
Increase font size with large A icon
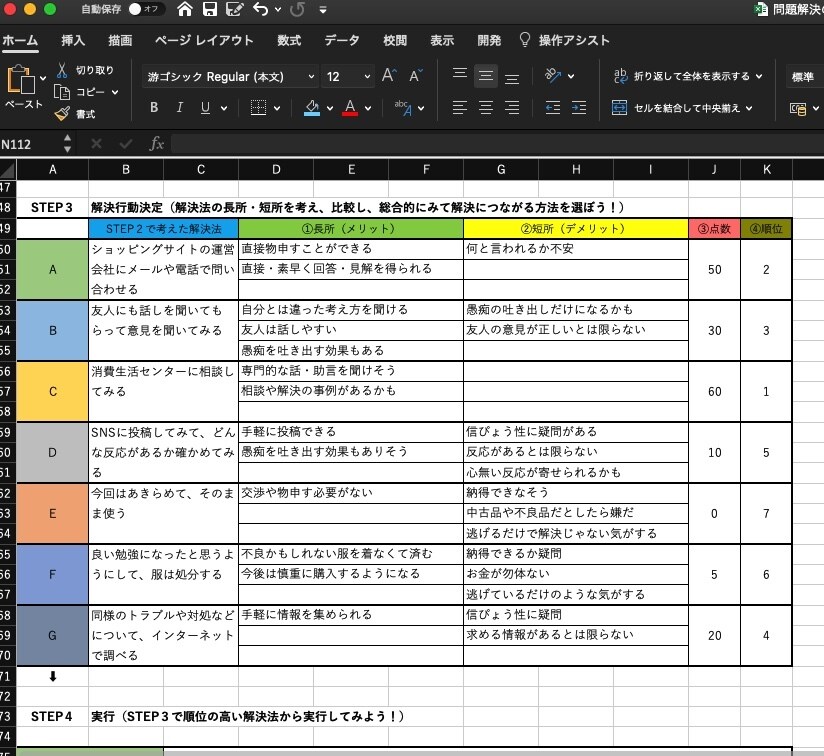click(389, 76)
